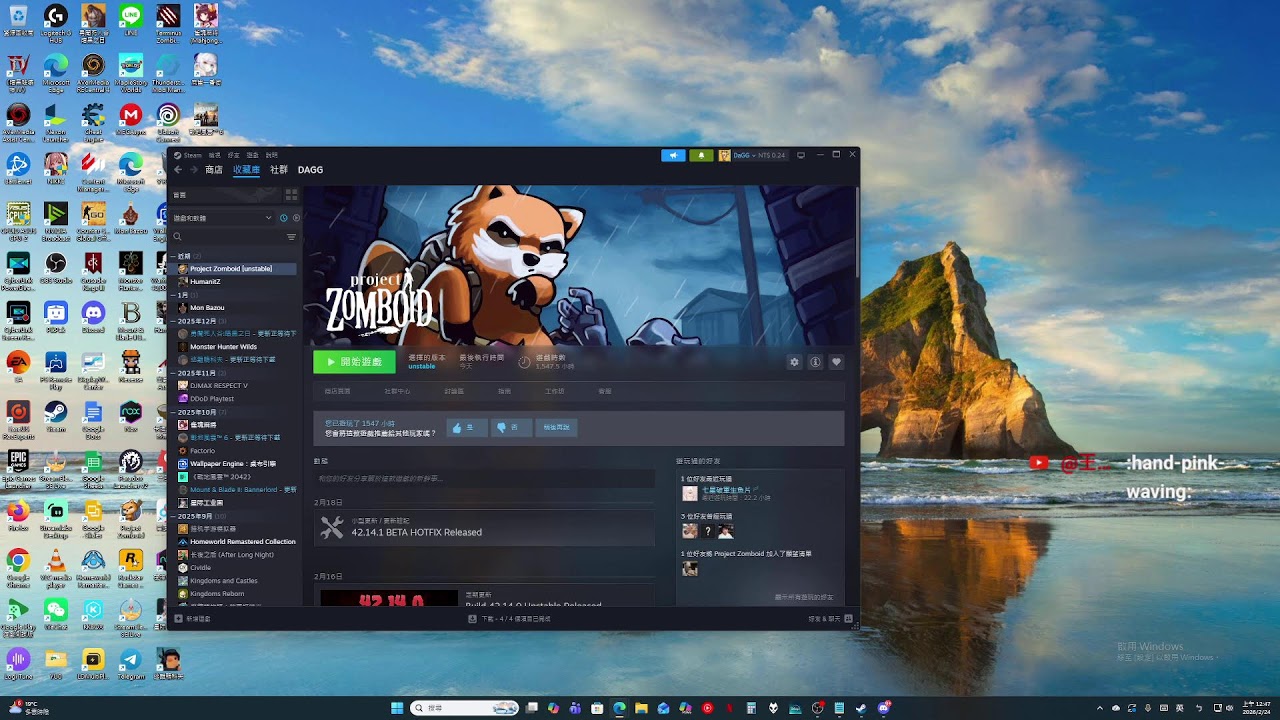Viewport: 1280px width, 720px height.
Task: Click the taskbar search box
Action: pos(465,708)
